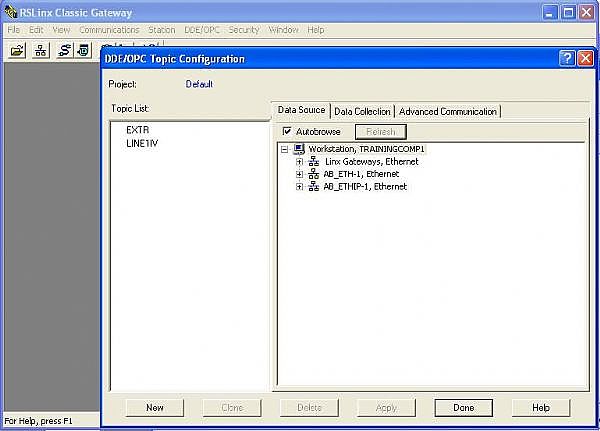
Task: Switch to the Data Collection tab
Action: (362, 112)
